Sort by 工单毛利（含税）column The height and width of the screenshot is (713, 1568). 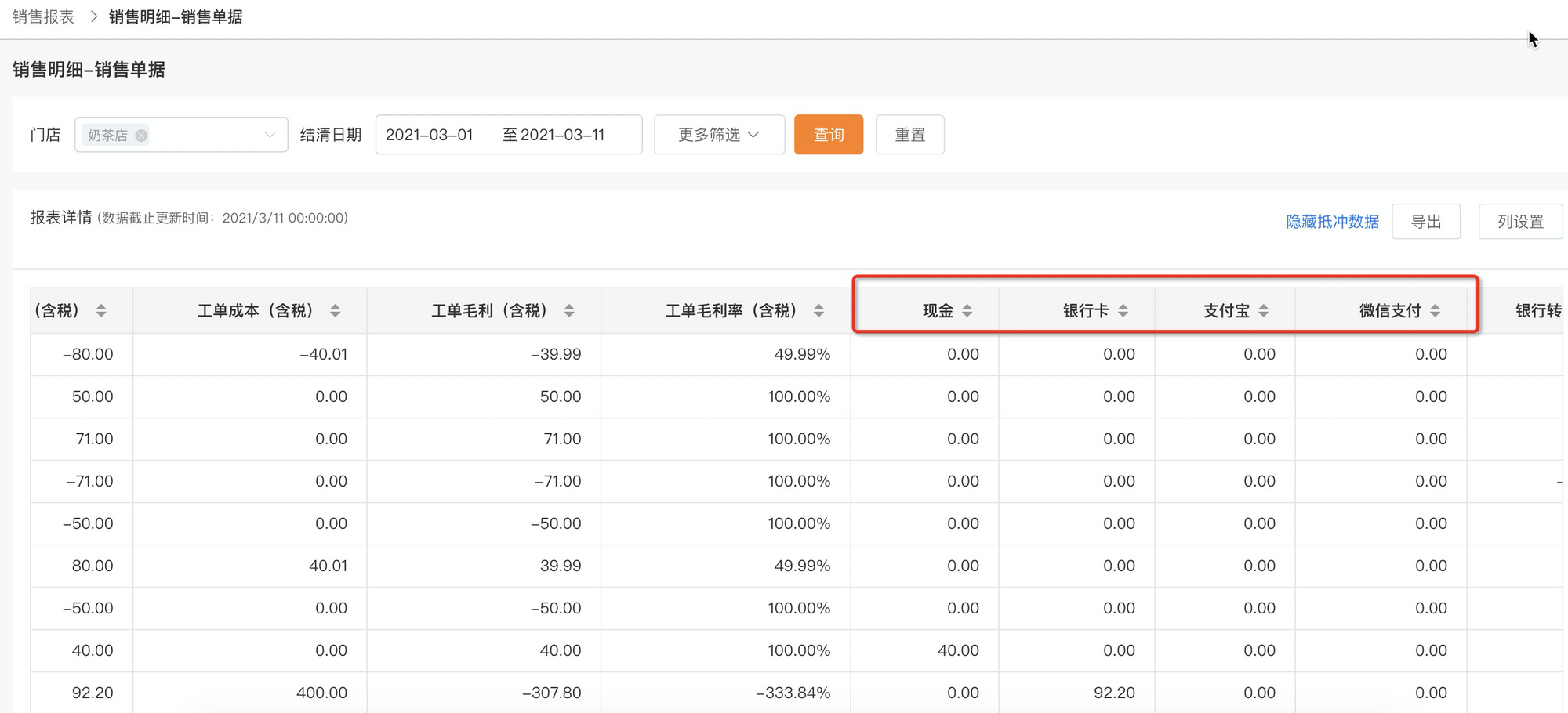pyautogui.click(x=569, y=311)
